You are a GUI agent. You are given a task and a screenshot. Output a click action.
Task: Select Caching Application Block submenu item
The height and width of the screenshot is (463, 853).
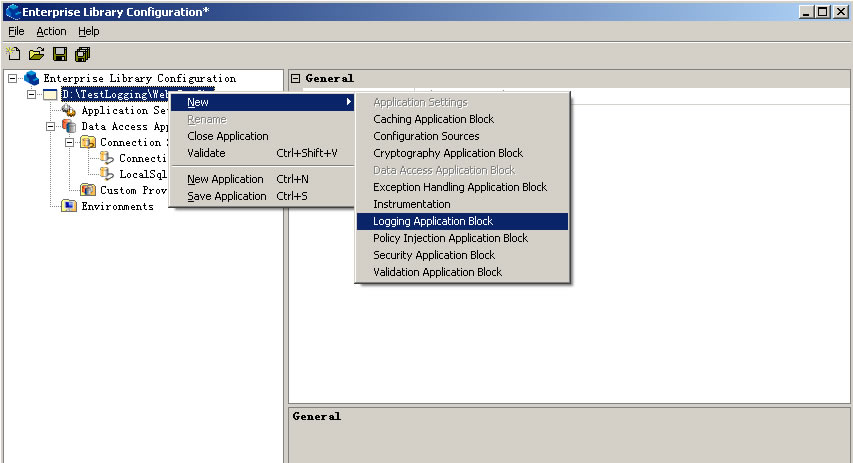[462, 119]
